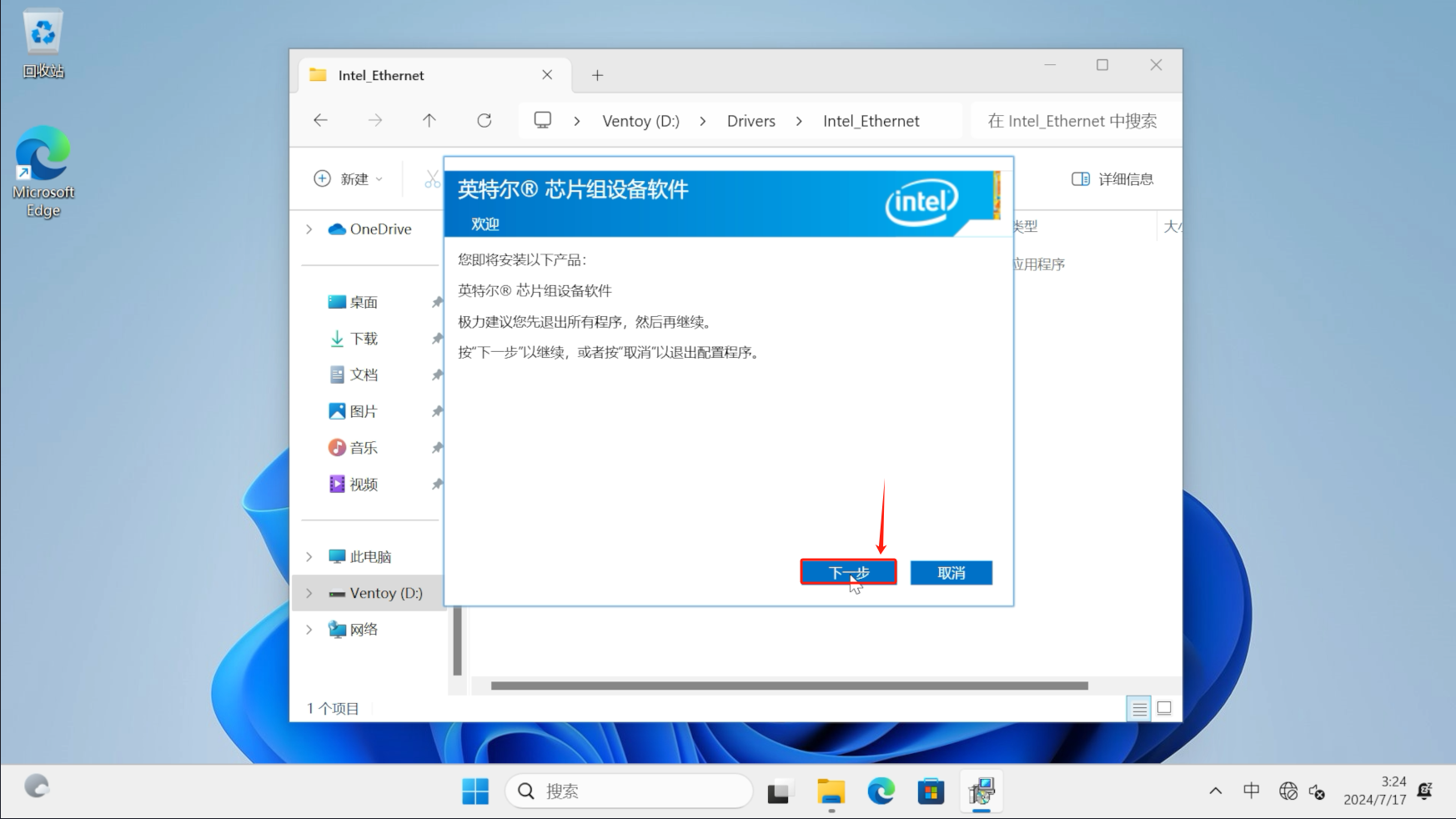Viewport: 1456px width, 819px height.
Task: Open the Windows Start menu
Action: pyautogui.click(x=475, y=791)
